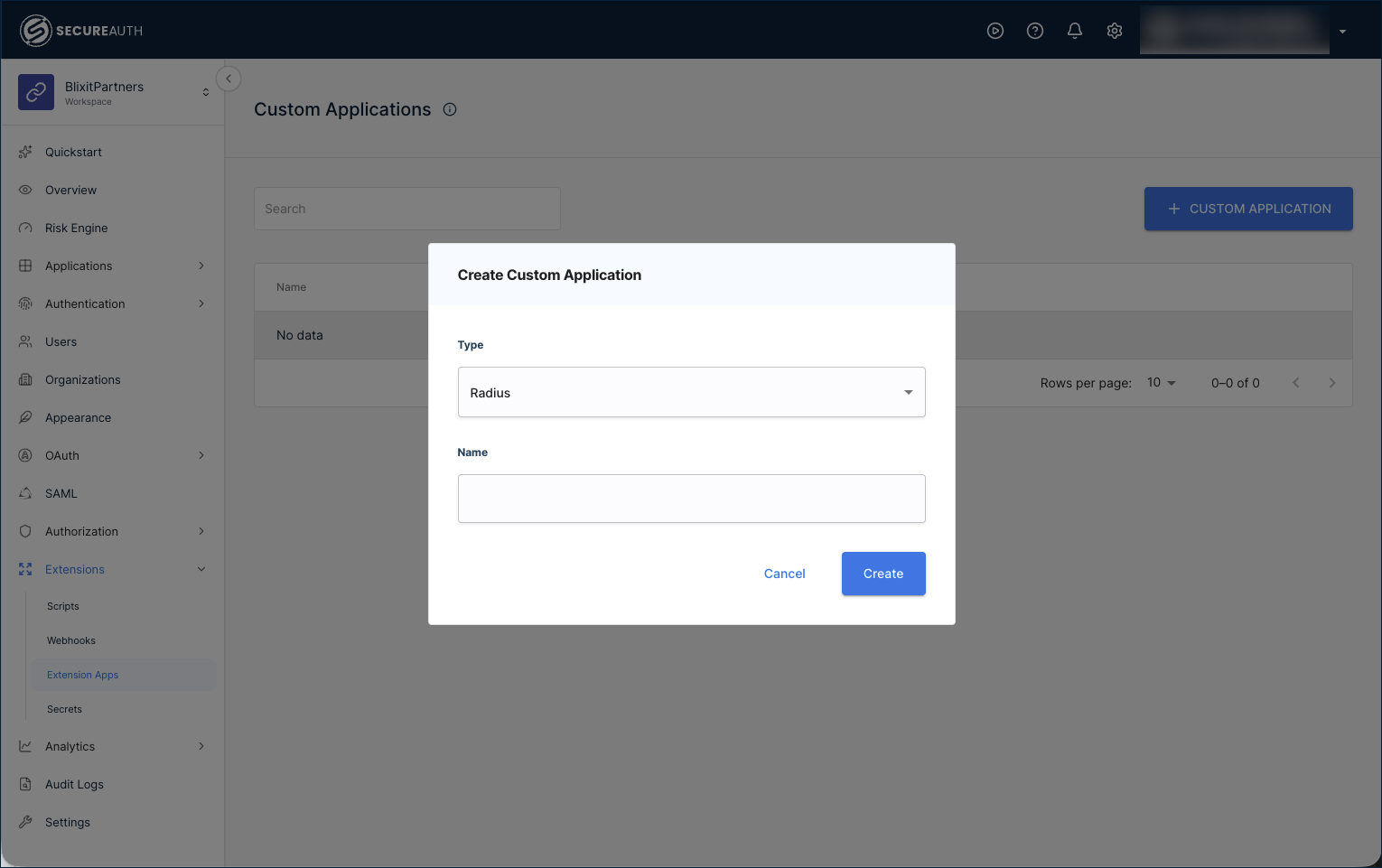Click the SecureAuth logo
This screenshot has width=1382, height=868.
point(81,31)
